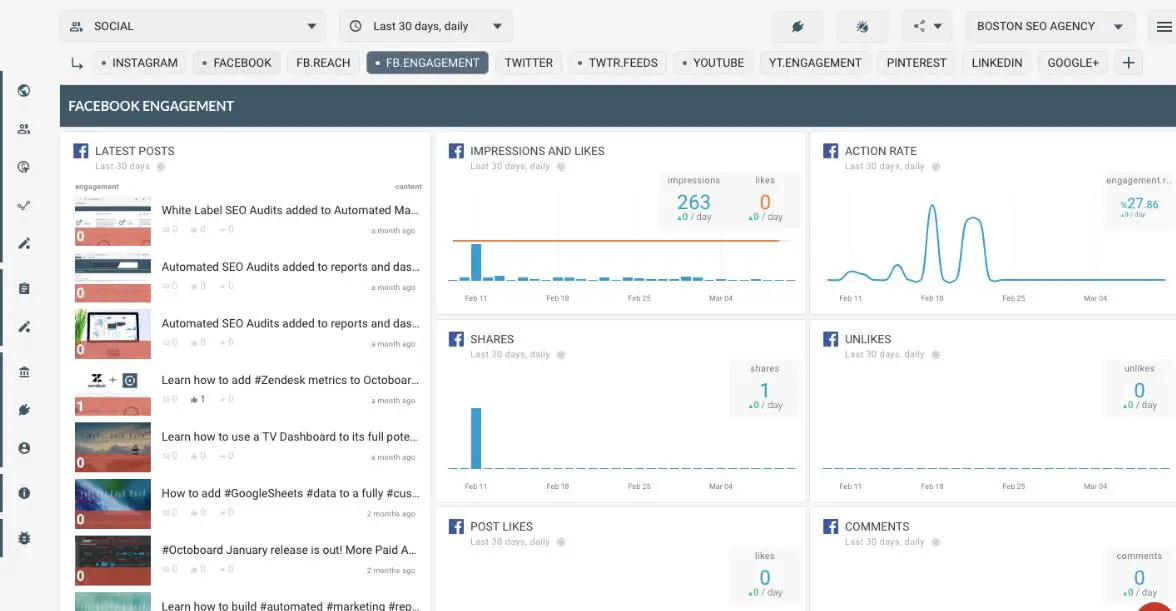
Task: Expand the BOSTON SEO AGENCY dropdown
Action: pos(1049,27)
